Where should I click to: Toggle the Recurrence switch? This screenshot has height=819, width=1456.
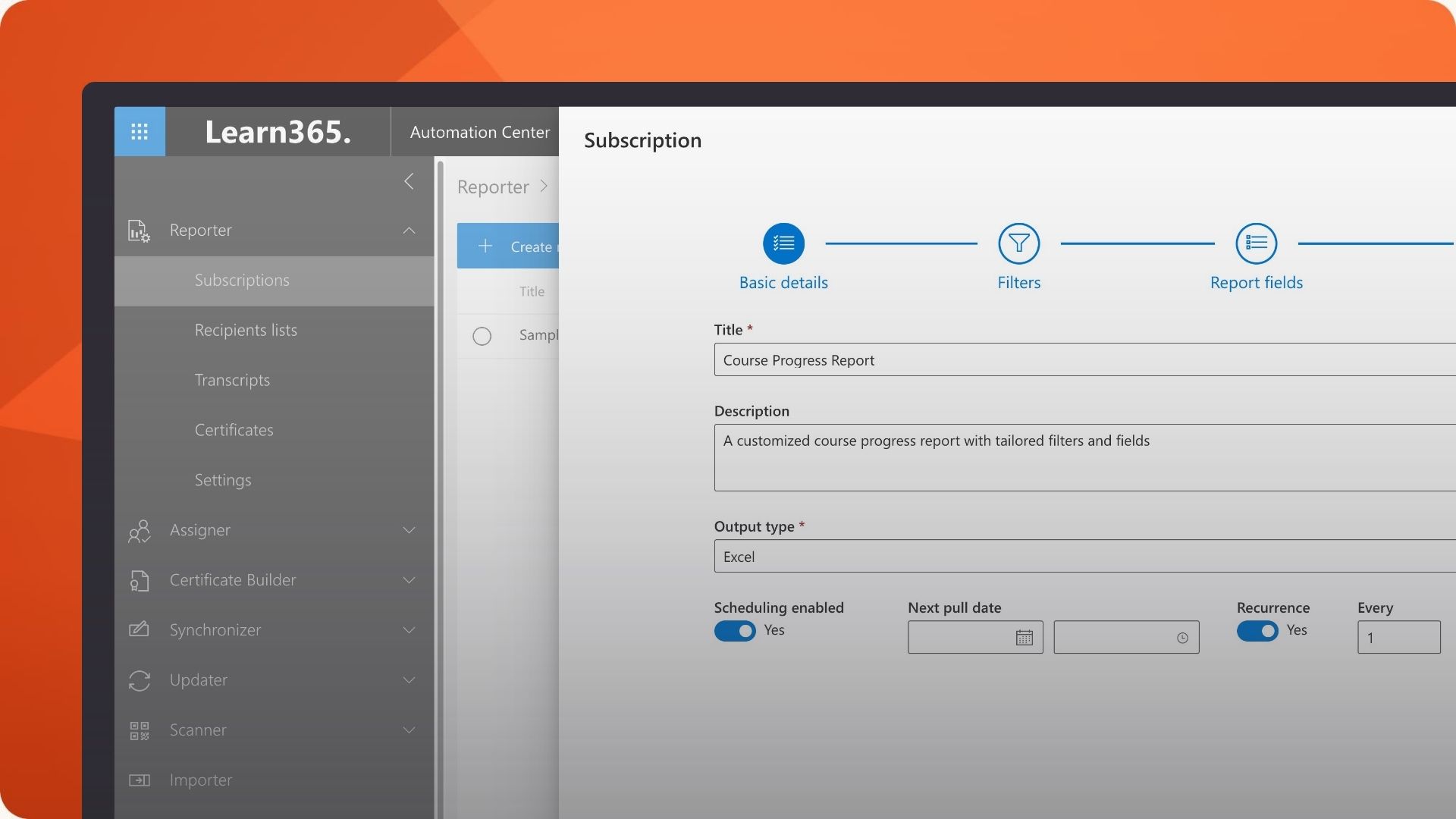(1257, 631)
